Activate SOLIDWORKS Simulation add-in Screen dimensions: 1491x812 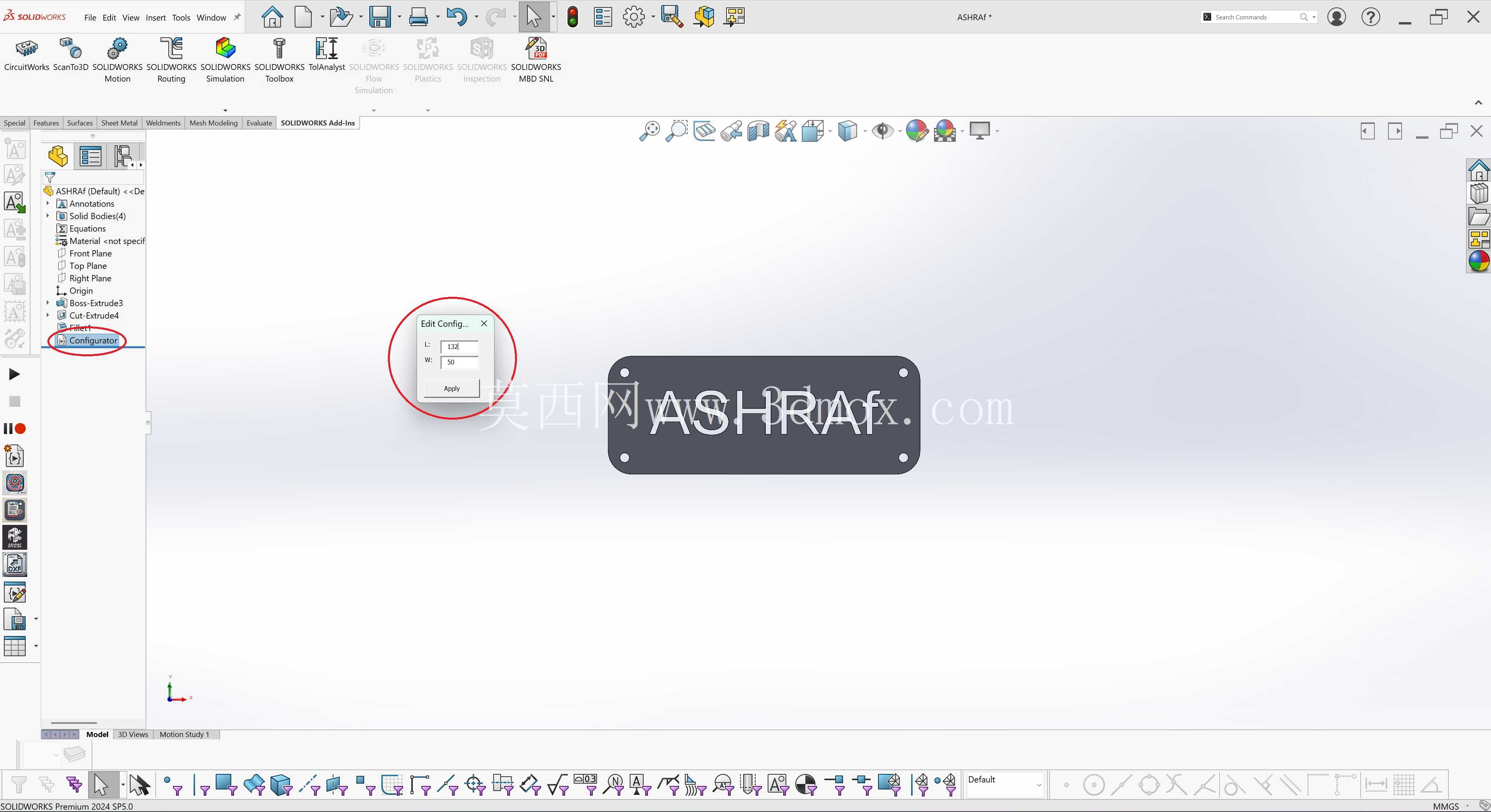click(x=225, y=61)
